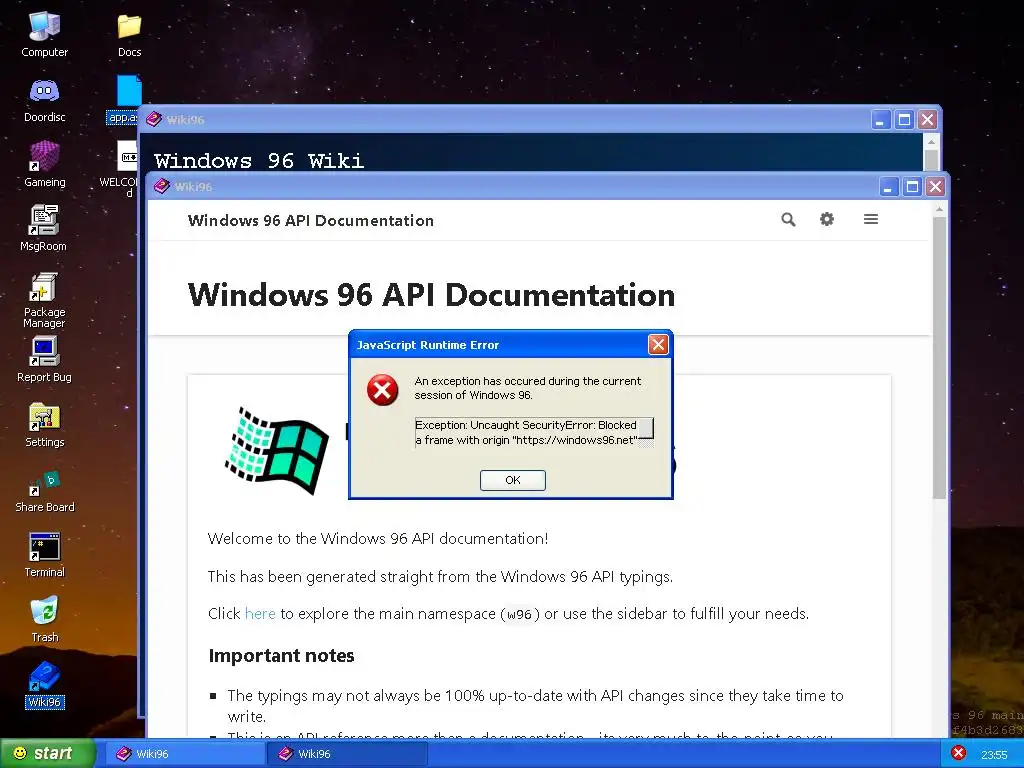
Task: Open the gear settings in API Documentation
Action: 827,219
